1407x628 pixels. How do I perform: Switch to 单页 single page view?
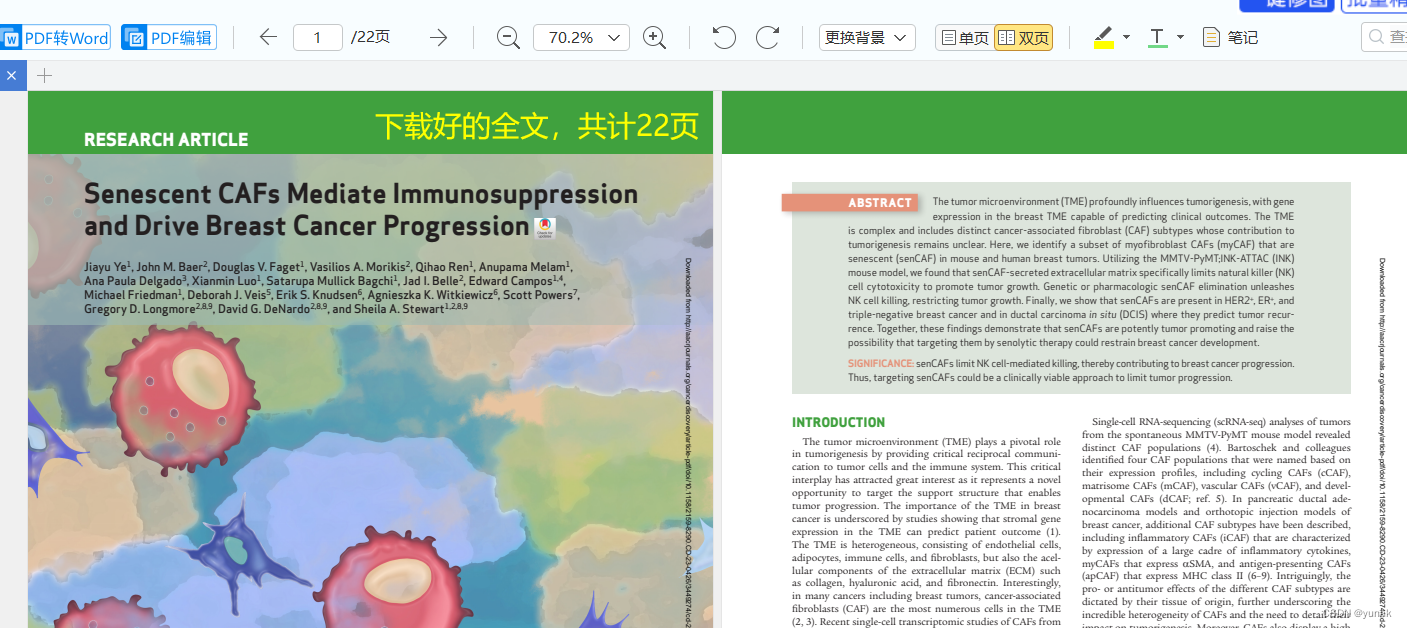click(x=965, y=38)
